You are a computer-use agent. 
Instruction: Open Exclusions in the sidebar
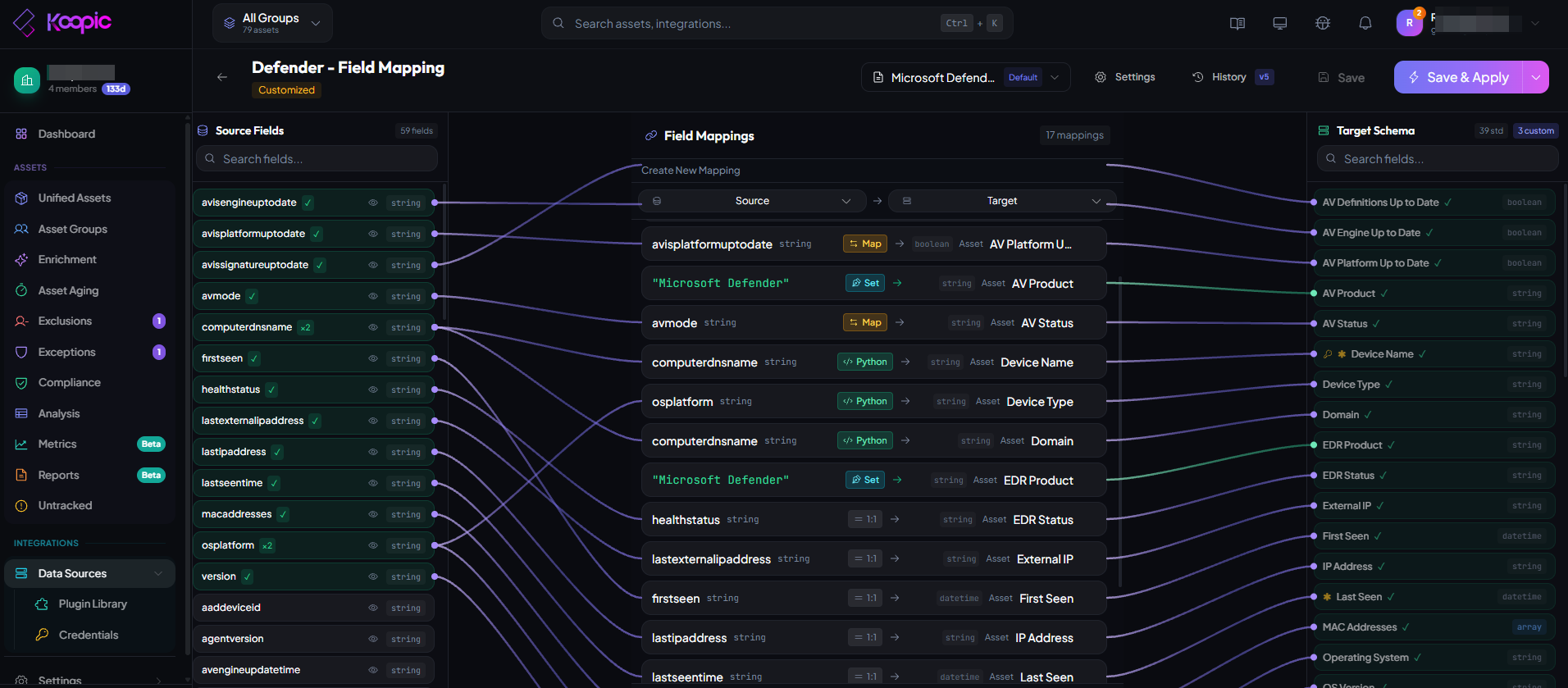pyautogui.click(x=90, y=321)
